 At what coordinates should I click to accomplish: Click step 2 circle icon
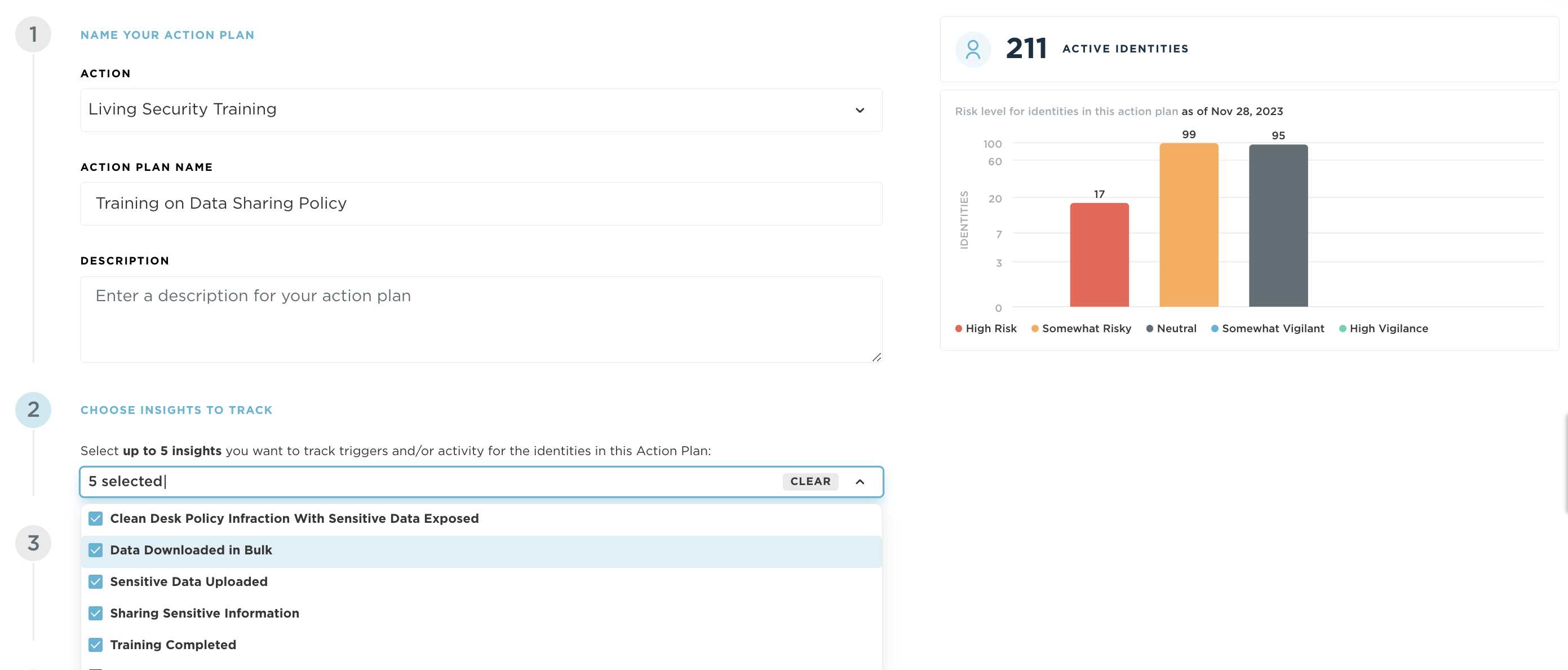[x=33, y=409]
